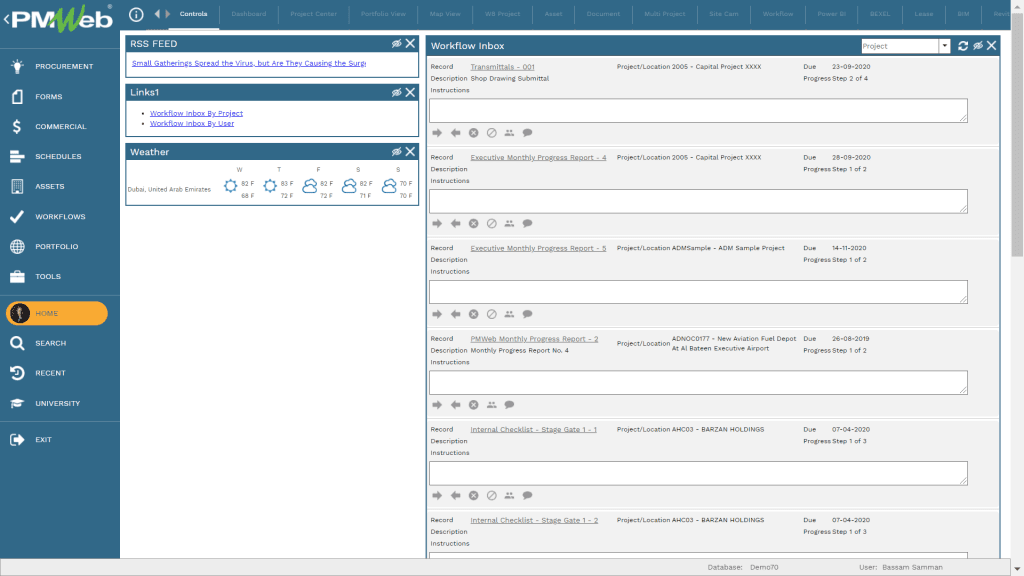Return Internal Checklist - Stage Gate 1 - 1

click(455, 496)
